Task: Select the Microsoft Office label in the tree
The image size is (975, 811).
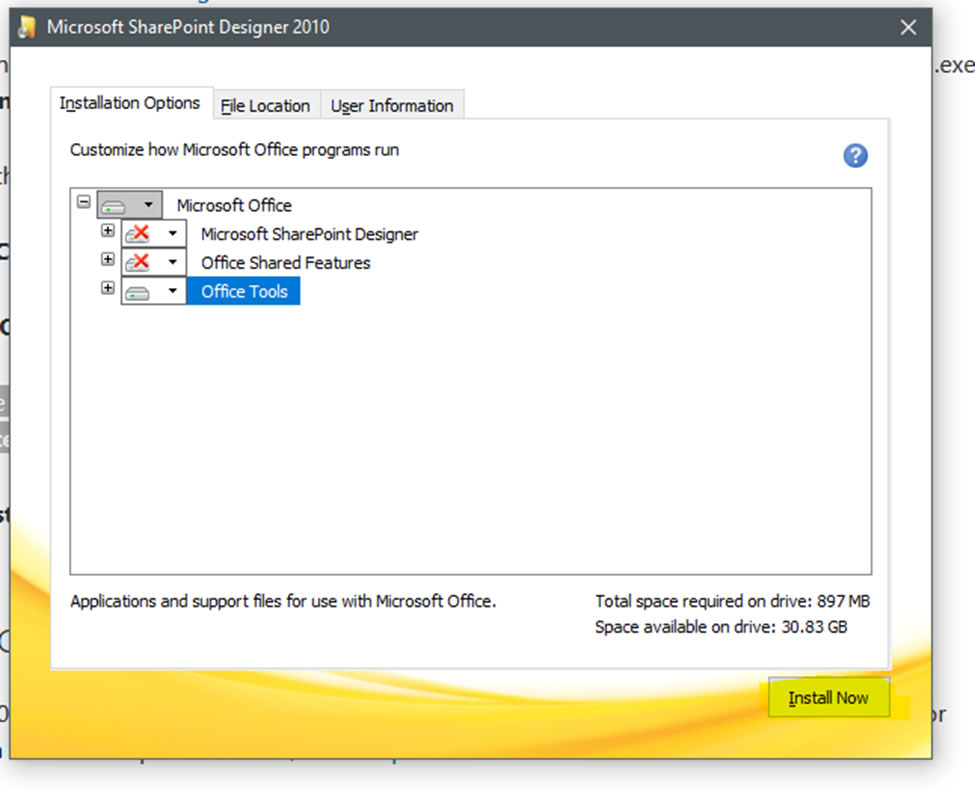Action: [234, 205]
